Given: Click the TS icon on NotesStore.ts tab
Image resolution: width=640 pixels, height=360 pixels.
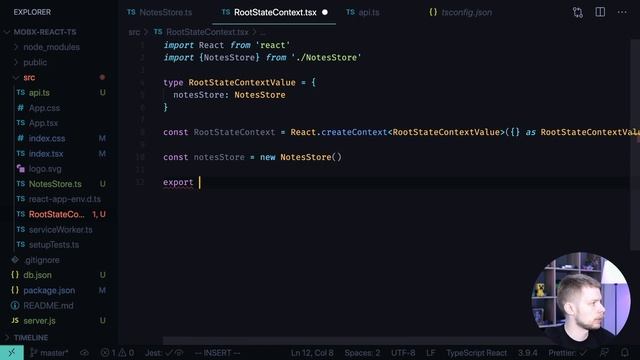Looking at the screenshot, I should click(131, 12).
